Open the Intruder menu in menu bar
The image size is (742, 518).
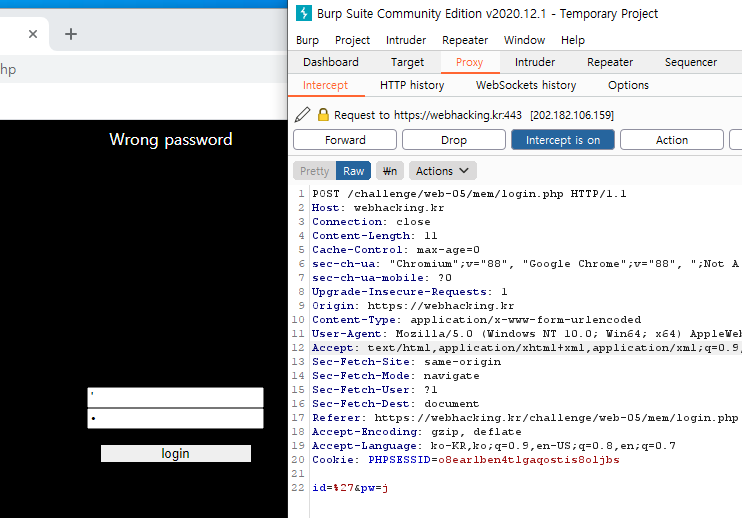point(406,40)
